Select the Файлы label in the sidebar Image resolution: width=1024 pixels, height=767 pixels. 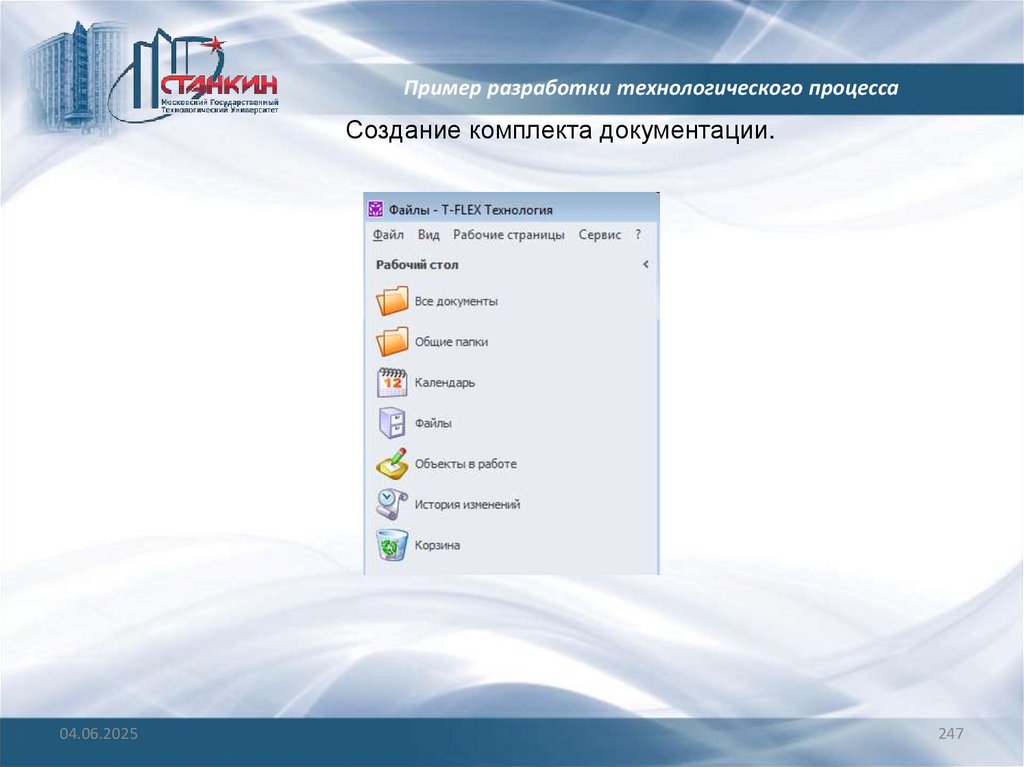(433, 423)
